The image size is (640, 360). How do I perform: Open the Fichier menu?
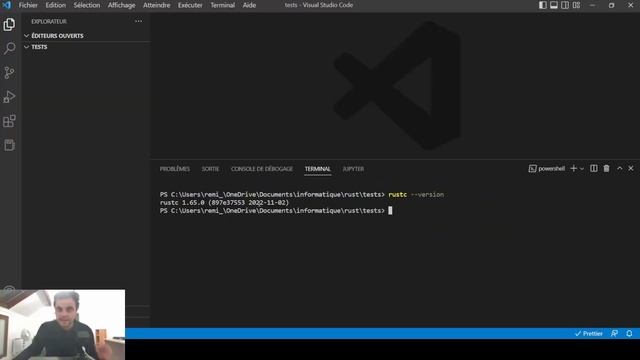coord(28,5)
